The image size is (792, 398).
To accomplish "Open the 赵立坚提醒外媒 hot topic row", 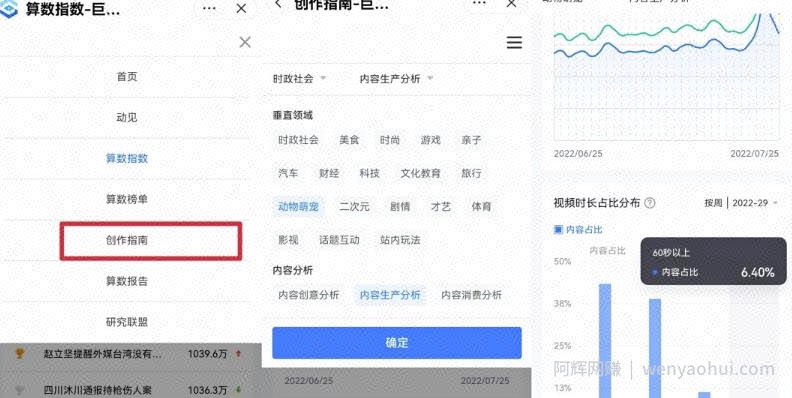I will pos(131,354).
